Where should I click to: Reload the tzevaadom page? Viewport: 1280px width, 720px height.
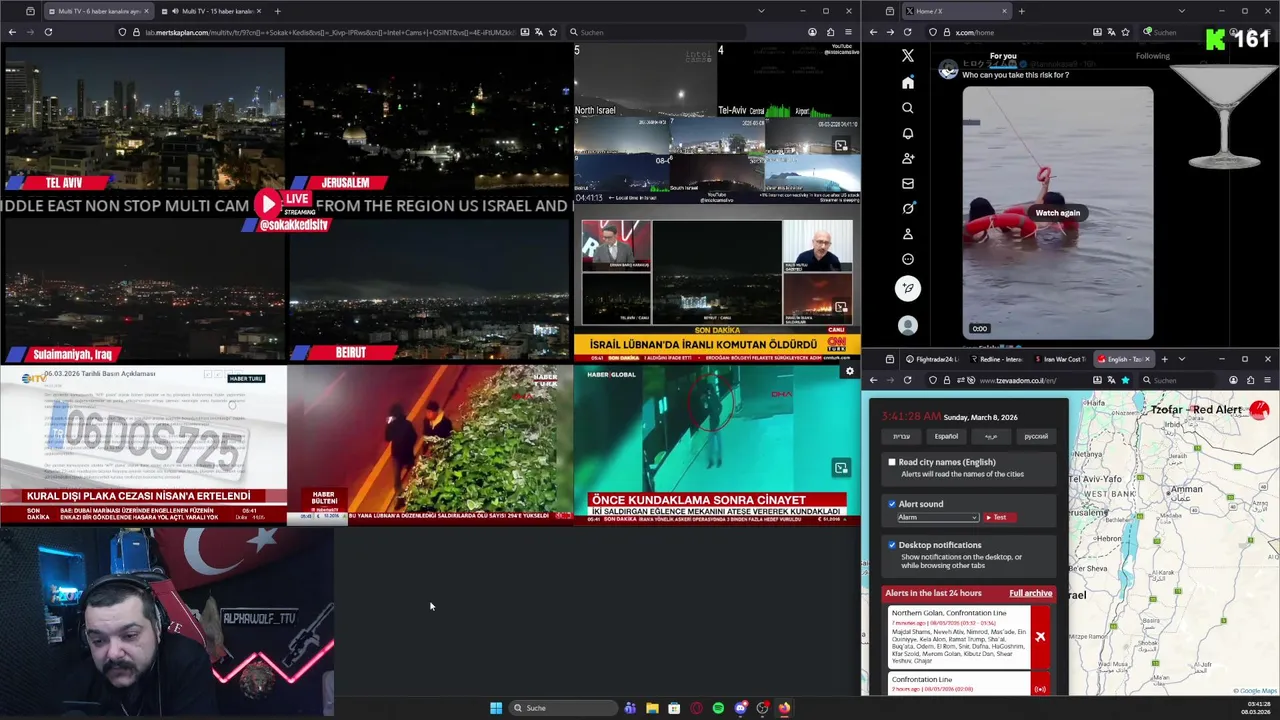pyautogui.click(x=908, y=380)
